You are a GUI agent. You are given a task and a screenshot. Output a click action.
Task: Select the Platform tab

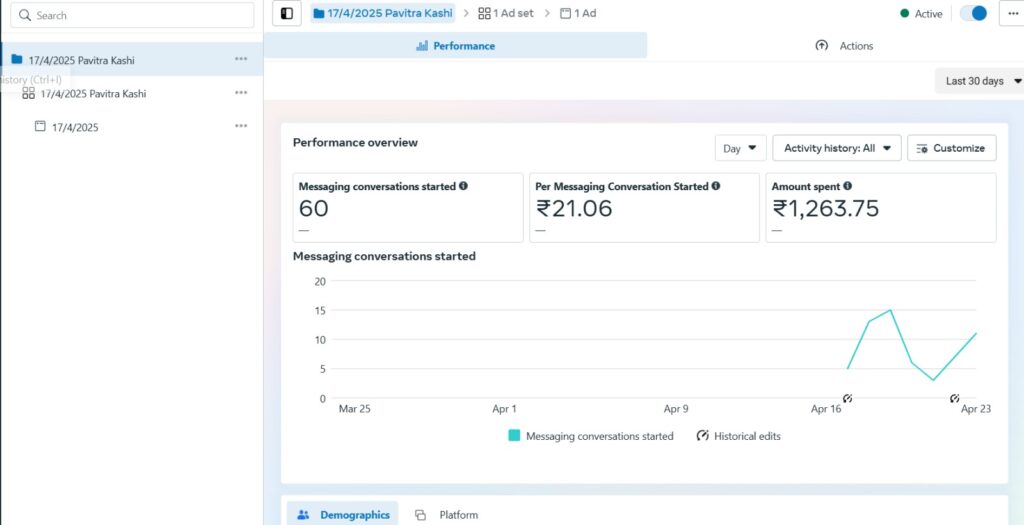pyautogui.click(x=447, y=515)
